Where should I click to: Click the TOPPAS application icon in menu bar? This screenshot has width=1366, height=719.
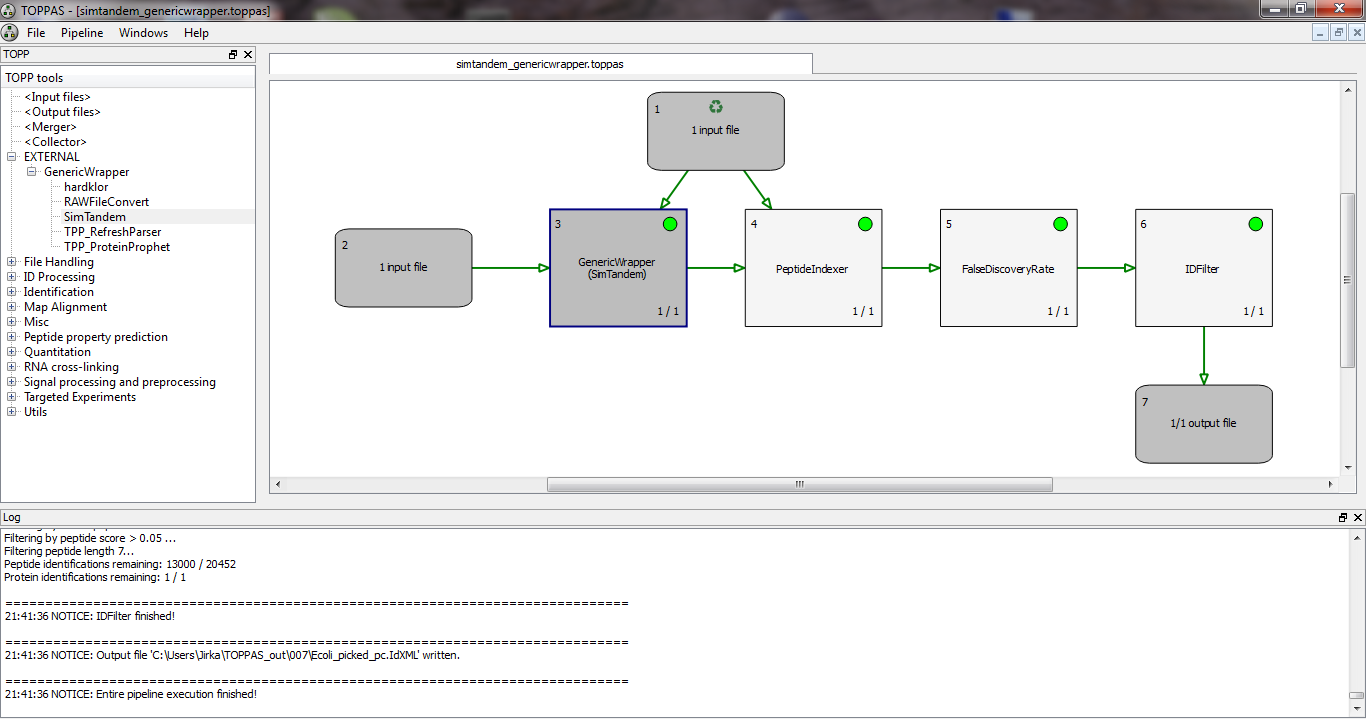tap(10, 33)
